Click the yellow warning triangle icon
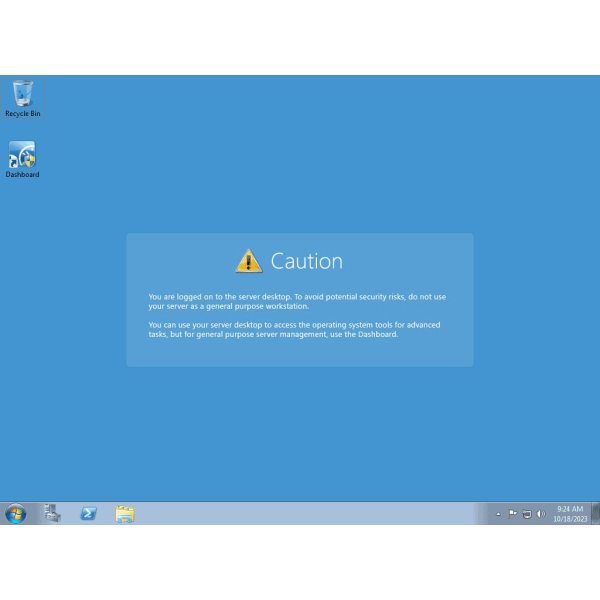The width and height of the screenshot is (600, 600). [249, 261]
